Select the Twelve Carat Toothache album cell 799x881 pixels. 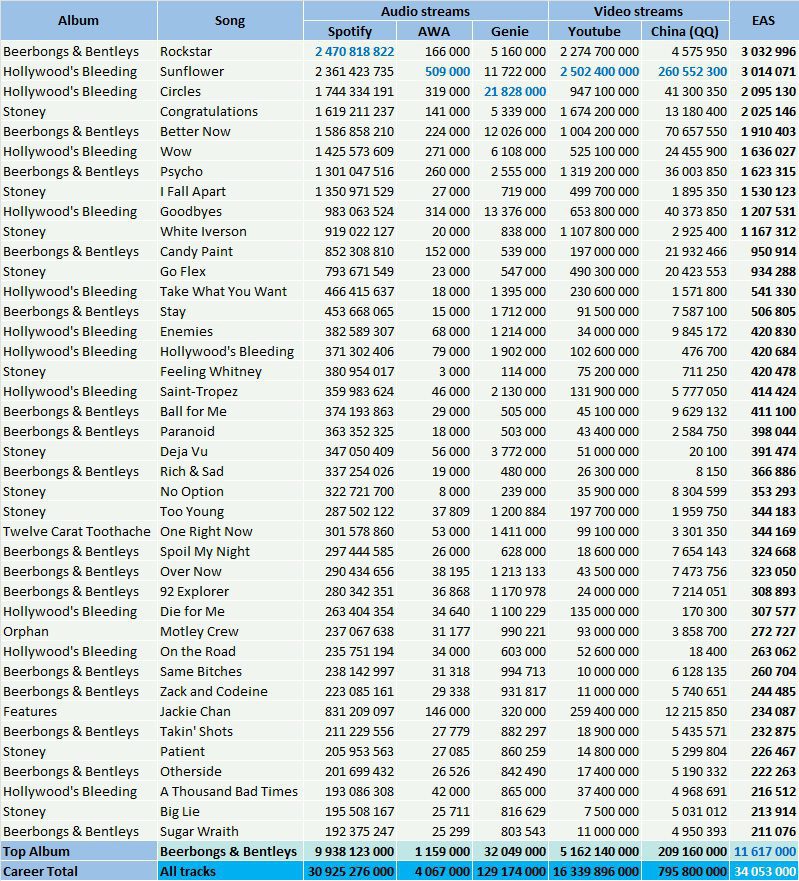click(79, 532)
